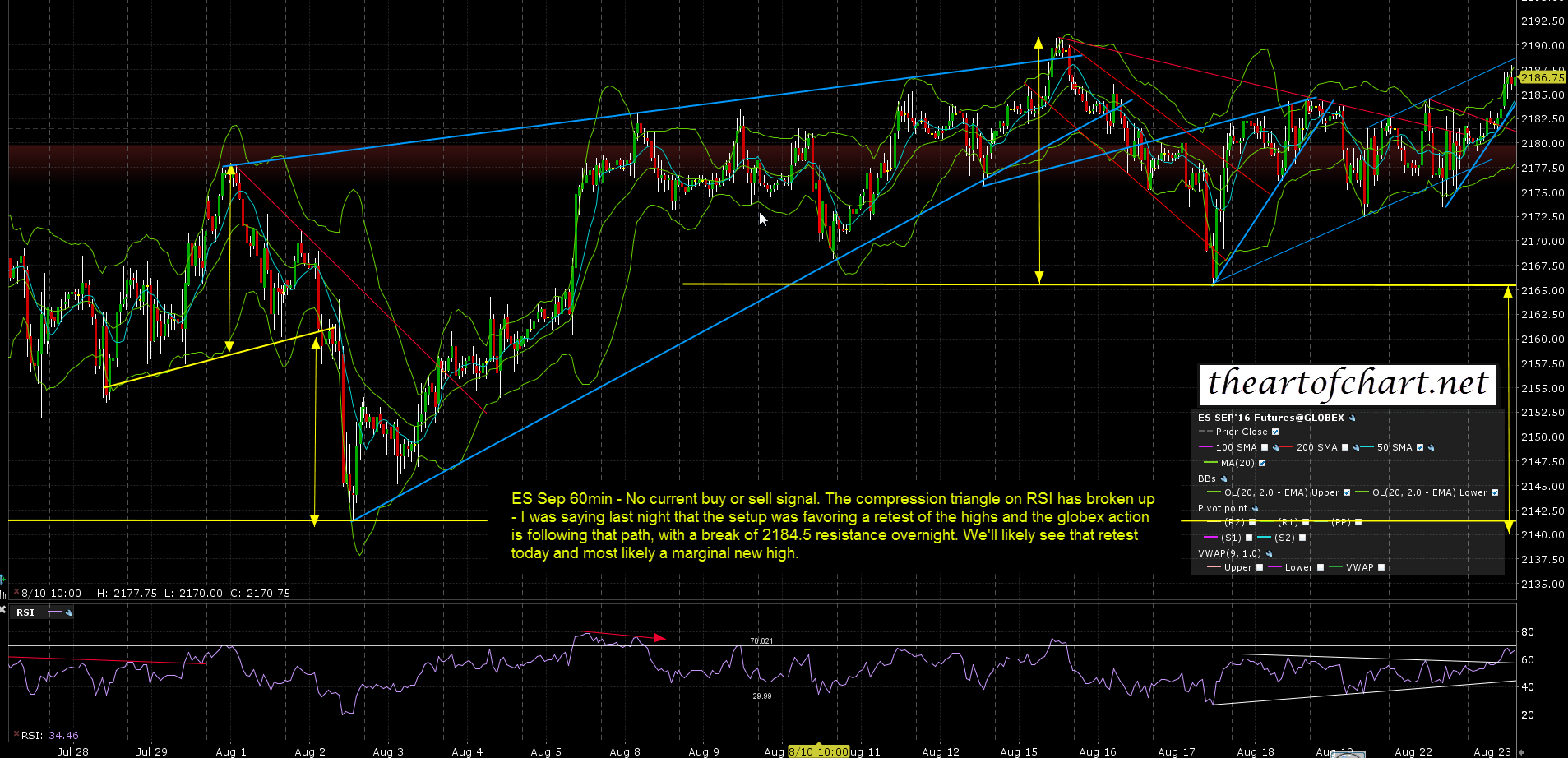Disable the MA(20) checkbox
This screenshot has height=758, width=1568.
click(x=1262, y=464)
